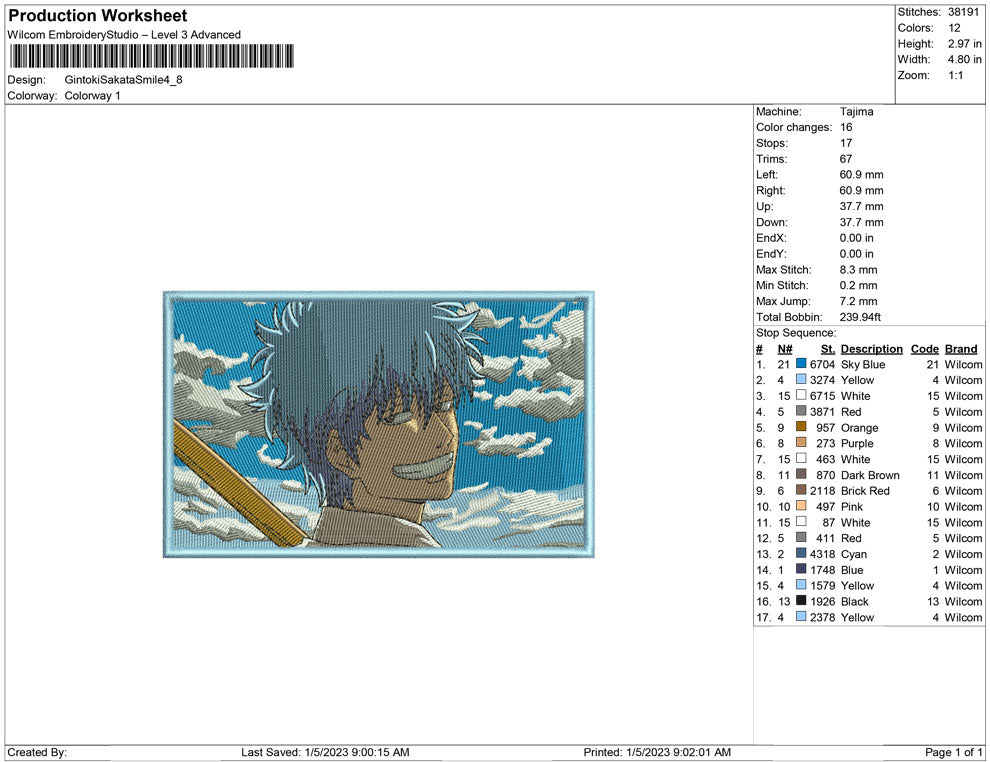Click the Min Stitch value '0.2 mm'
Viewport: 990px width, 762px height.
(858, 285)
